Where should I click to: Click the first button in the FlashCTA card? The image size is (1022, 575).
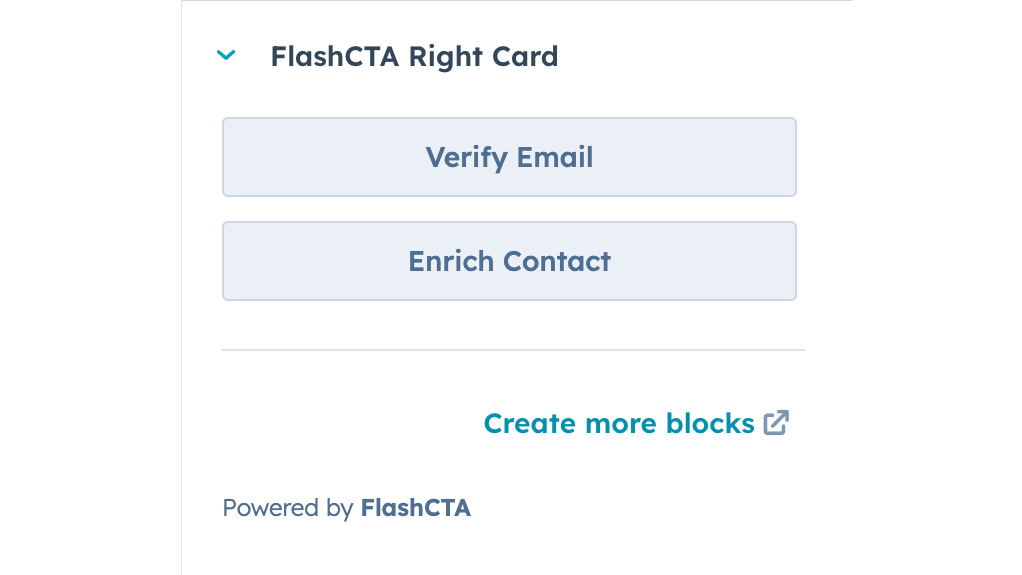coord(509,157)
